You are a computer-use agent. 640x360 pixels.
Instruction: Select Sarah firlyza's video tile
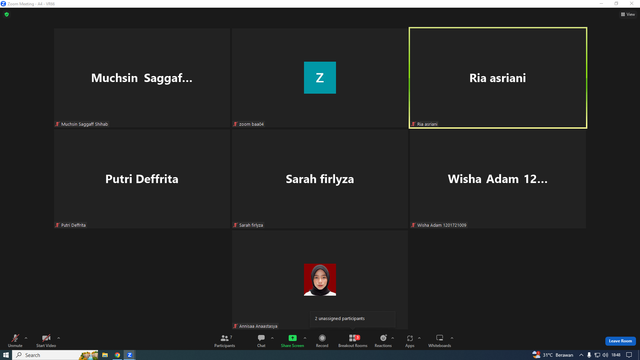coord(320,179)
